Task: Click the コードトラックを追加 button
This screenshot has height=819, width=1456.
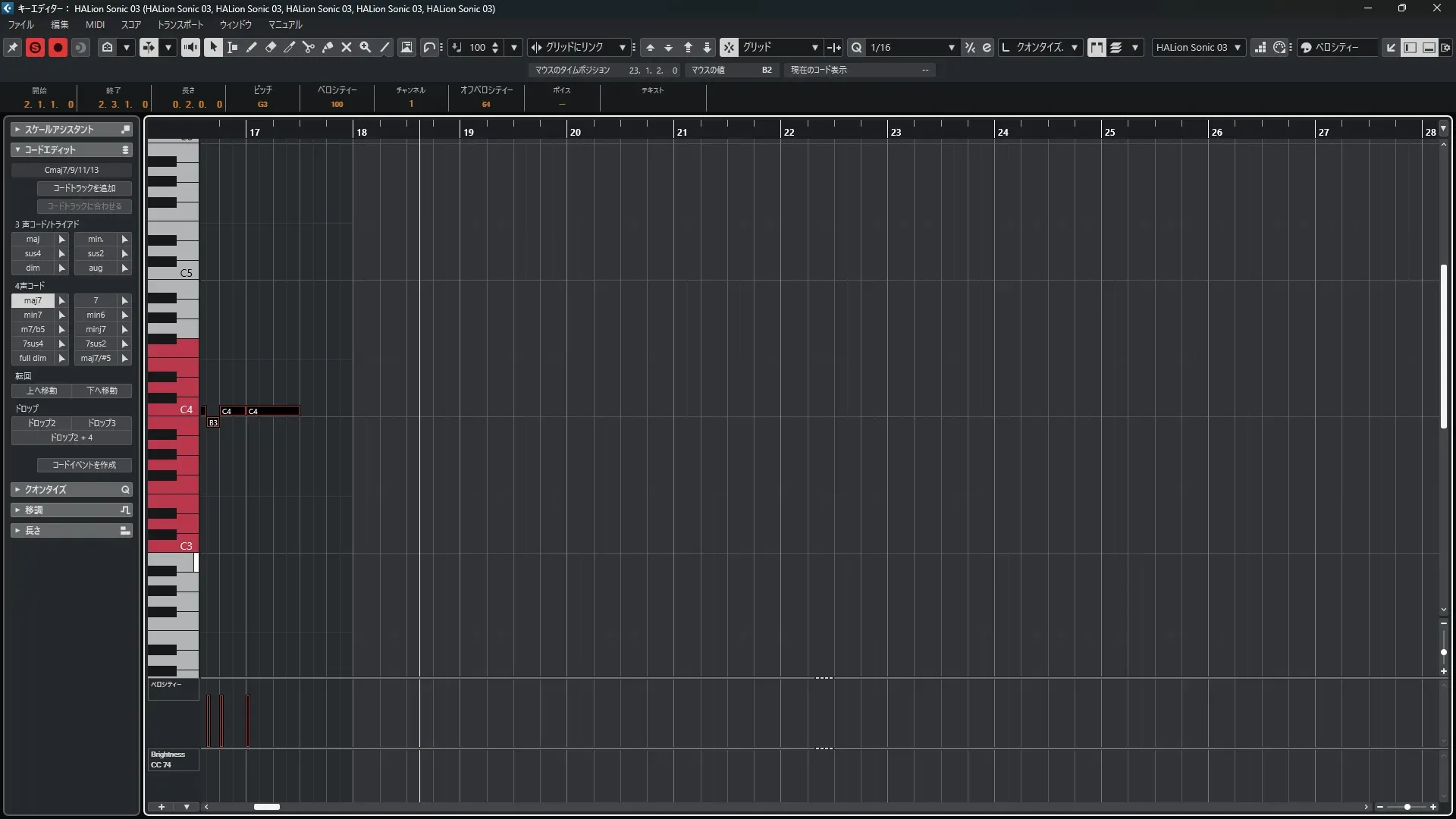Action: 84,188
